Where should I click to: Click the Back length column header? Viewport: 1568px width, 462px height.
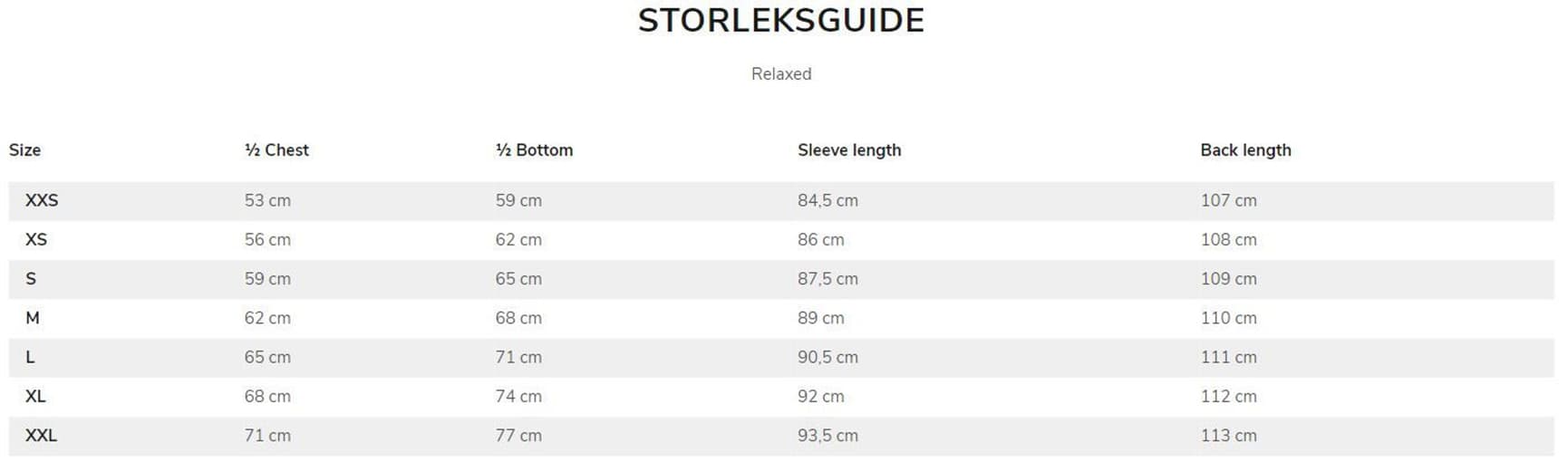coord(1244,150)
